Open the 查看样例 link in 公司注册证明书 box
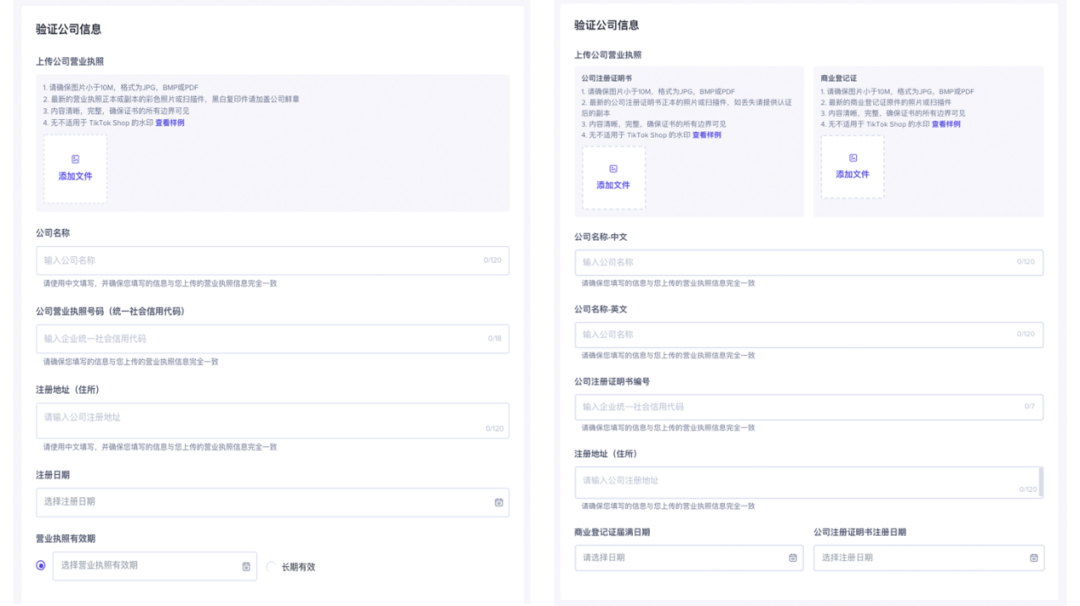The height and width of the screenshot is (606, 1080). coord(706,135)
